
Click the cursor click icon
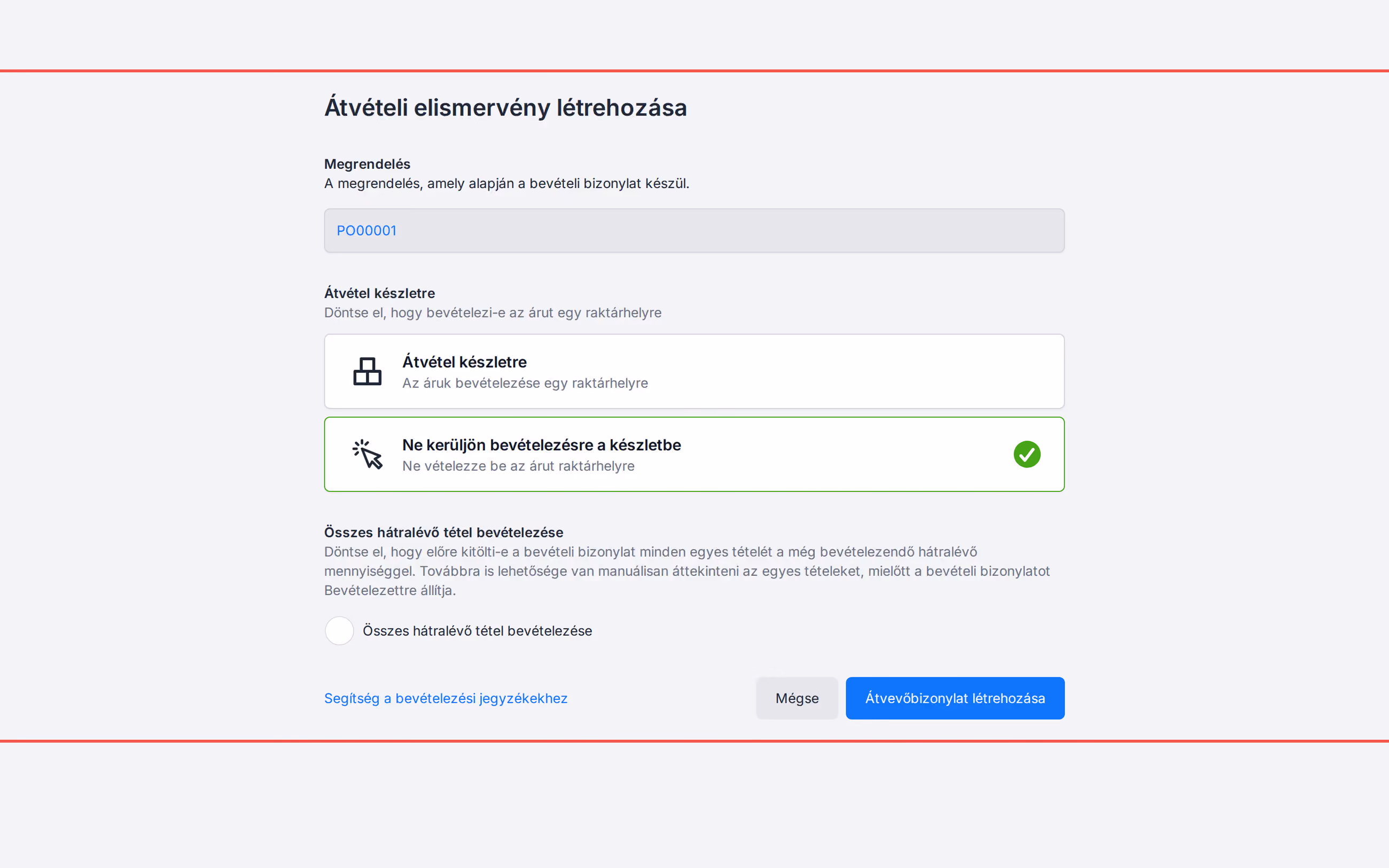[368, 454]
